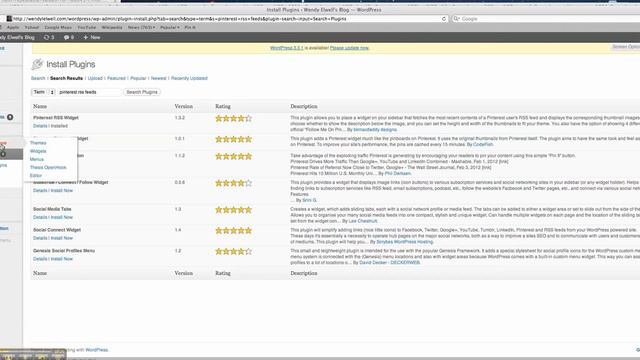Open the bensaddiddy designs author link
Viewport: 640px width, 360px height.
tap(375, 130)
